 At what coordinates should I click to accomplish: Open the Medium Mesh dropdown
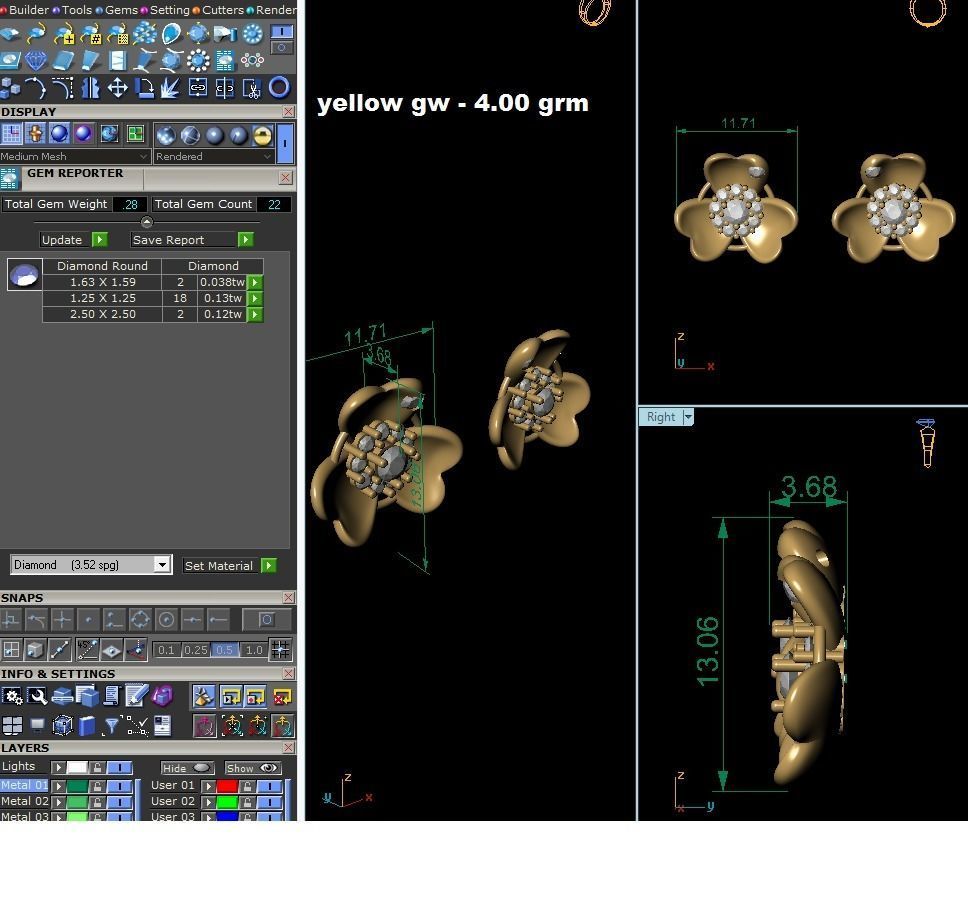(75, 156)
